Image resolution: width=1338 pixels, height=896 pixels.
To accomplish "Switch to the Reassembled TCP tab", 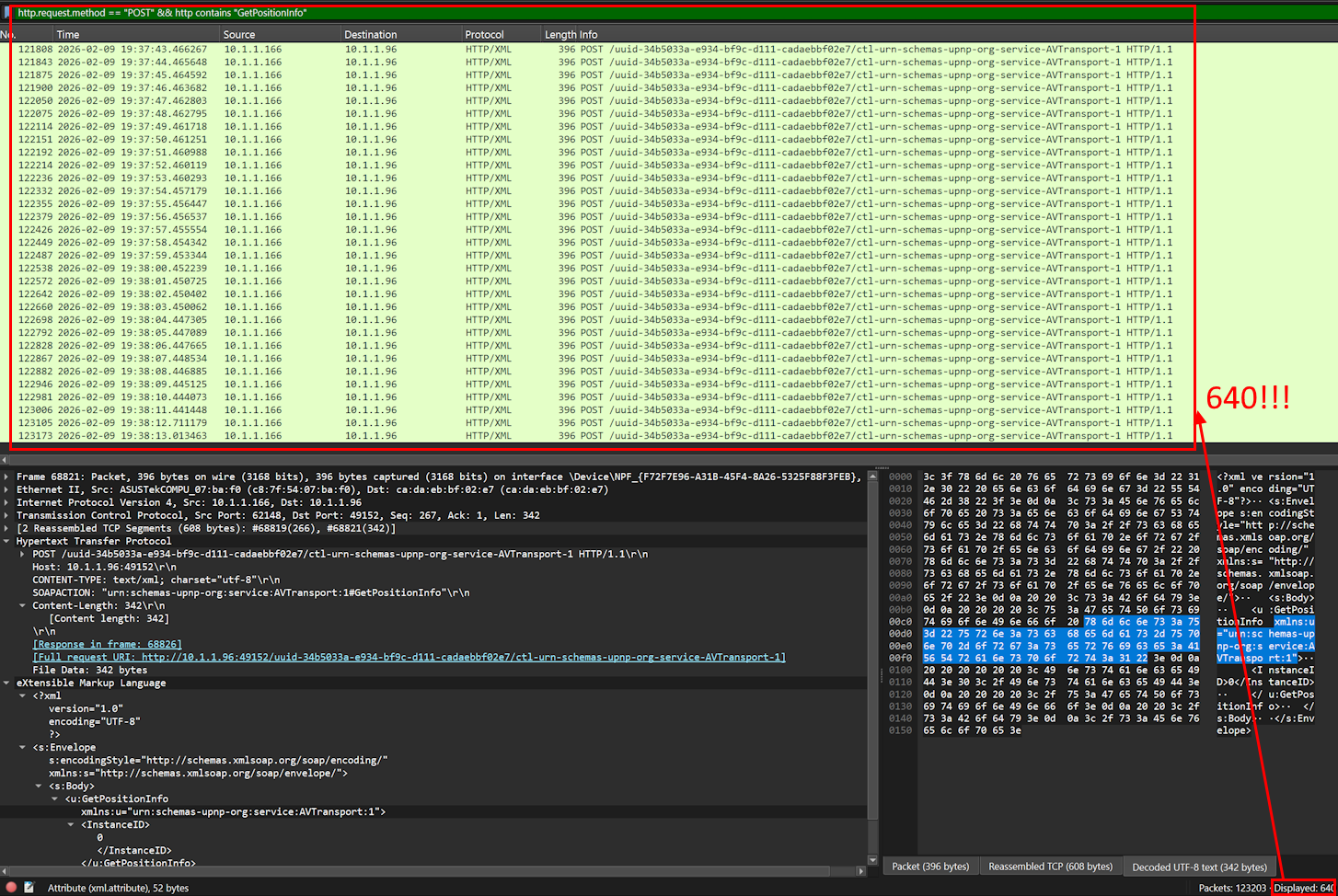I will click(1049, 867).
